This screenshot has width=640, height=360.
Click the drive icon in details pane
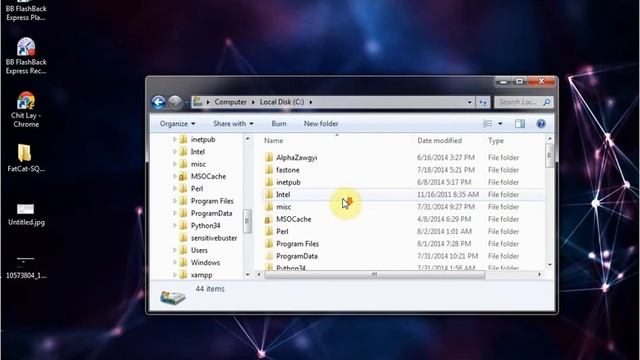pyautogui.click(x=173, y=297)
